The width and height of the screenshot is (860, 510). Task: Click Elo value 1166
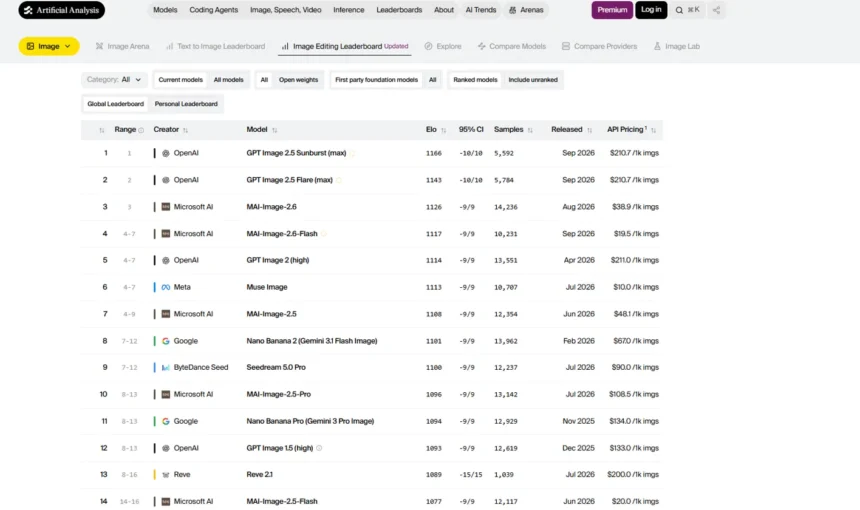433,154
